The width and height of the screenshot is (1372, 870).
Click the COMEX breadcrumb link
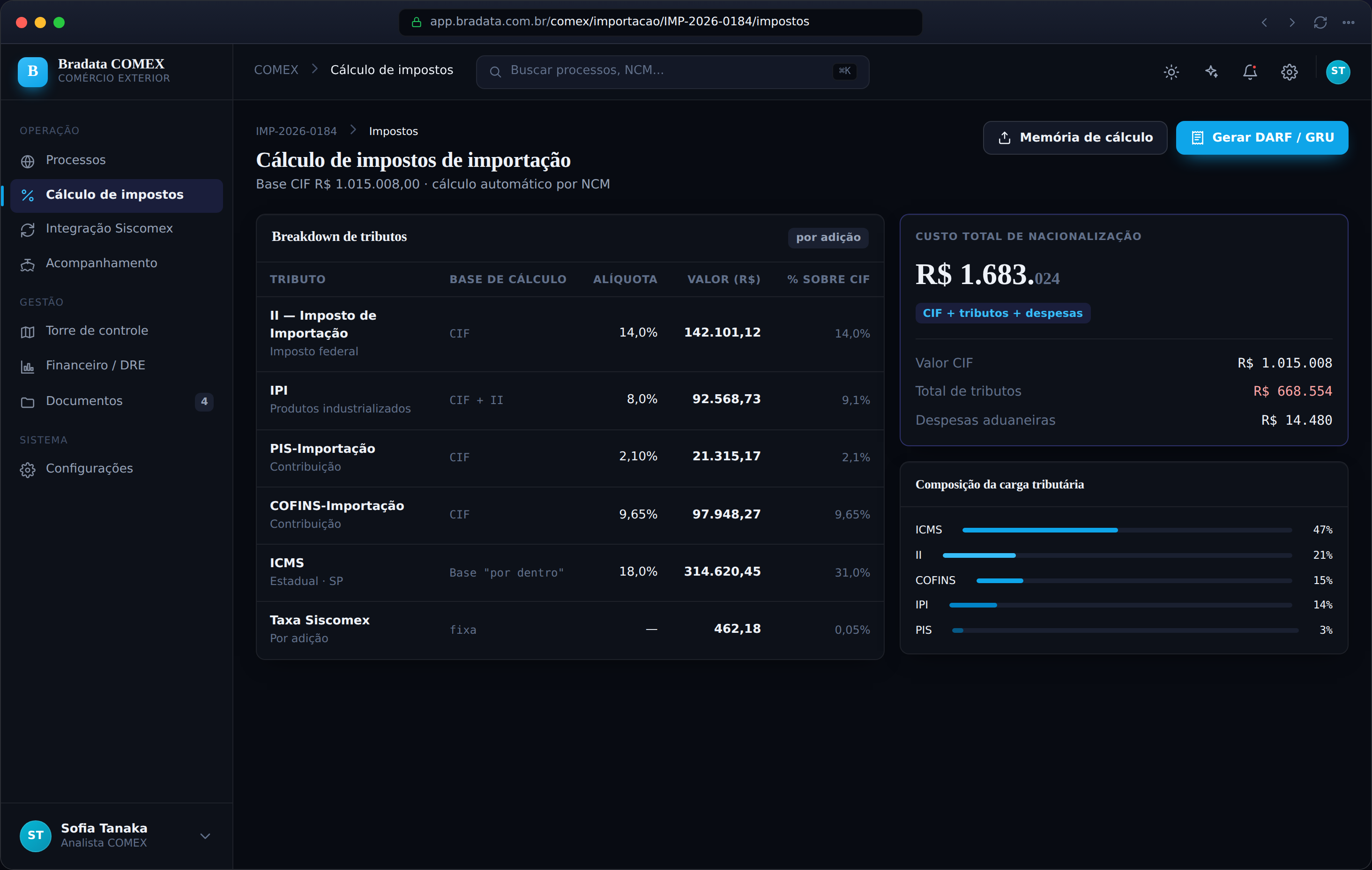276,69
